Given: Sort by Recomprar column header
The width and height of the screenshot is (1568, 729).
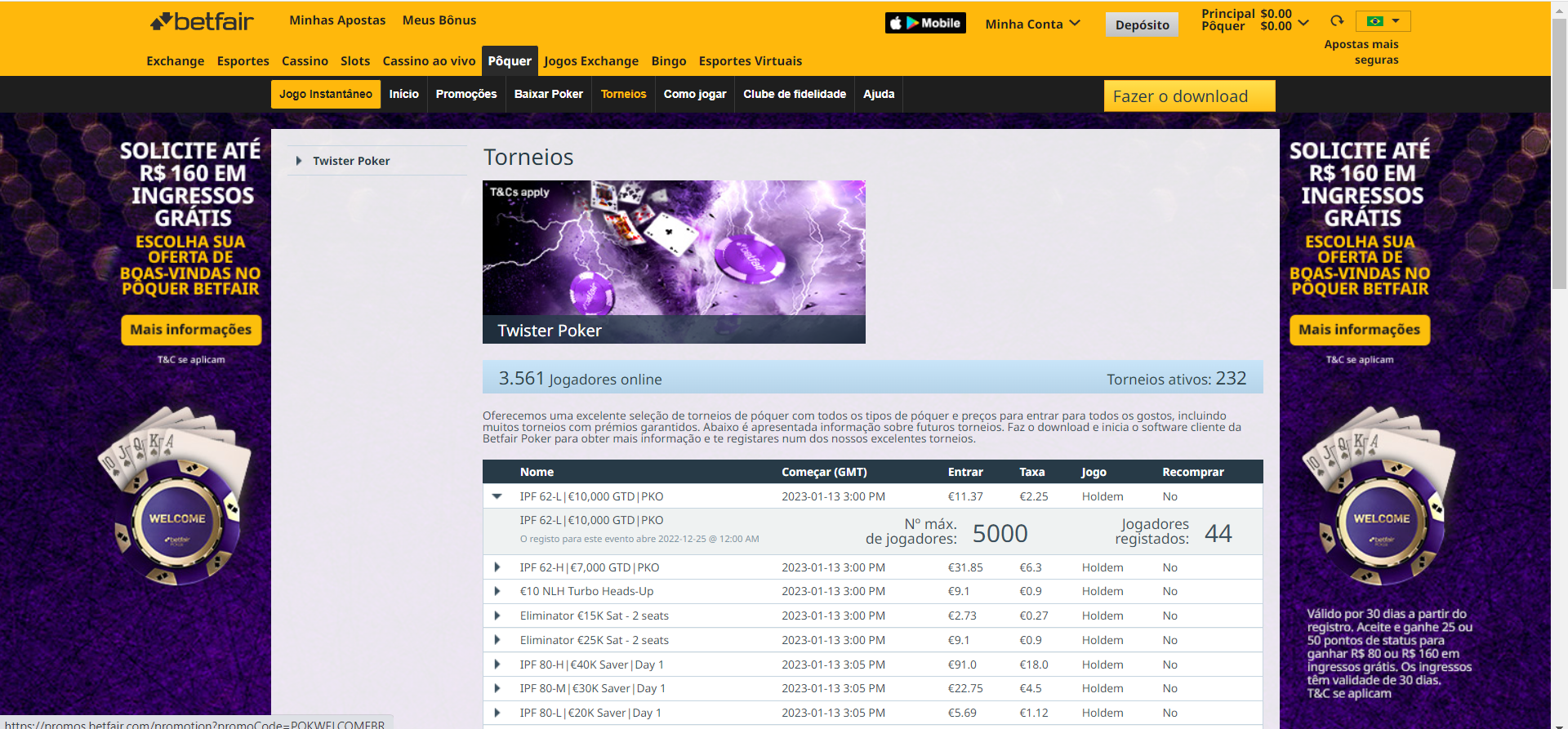Looking at the screenshot, I should pyautogui.click(x=1193, y=472).
